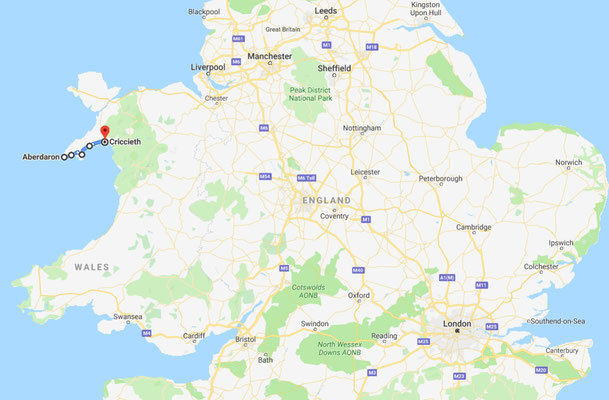The width and height of the screenshot is (609, 400).
Task: Click the M54 motorway shield icon
Action: coord(265,177)
